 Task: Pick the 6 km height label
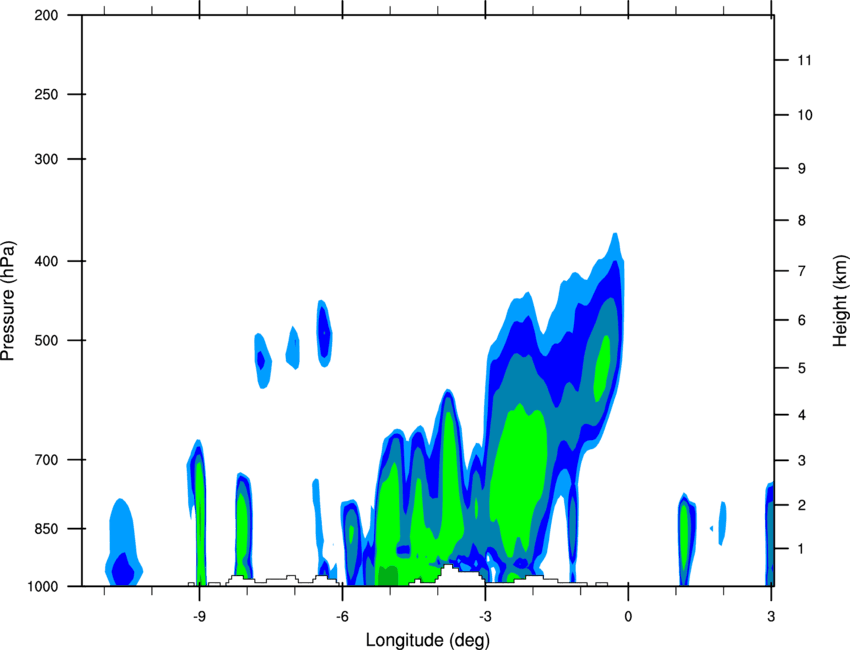tap(802, 320)
